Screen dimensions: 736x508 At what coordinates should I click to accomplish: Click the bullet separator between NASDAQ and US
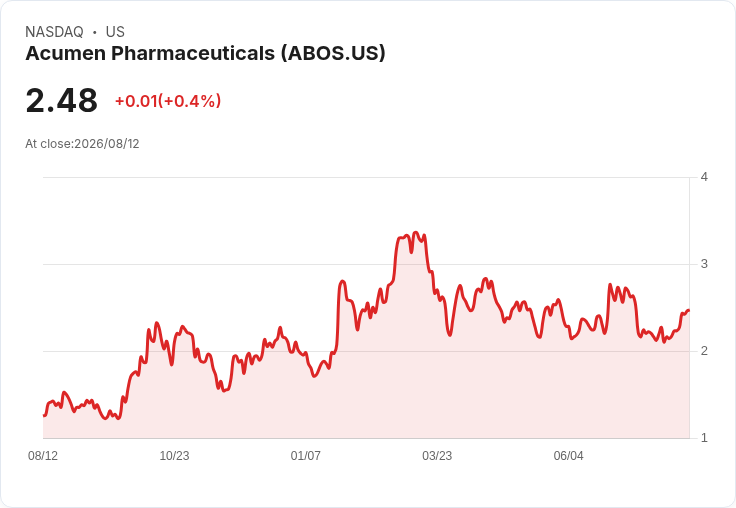95,32
